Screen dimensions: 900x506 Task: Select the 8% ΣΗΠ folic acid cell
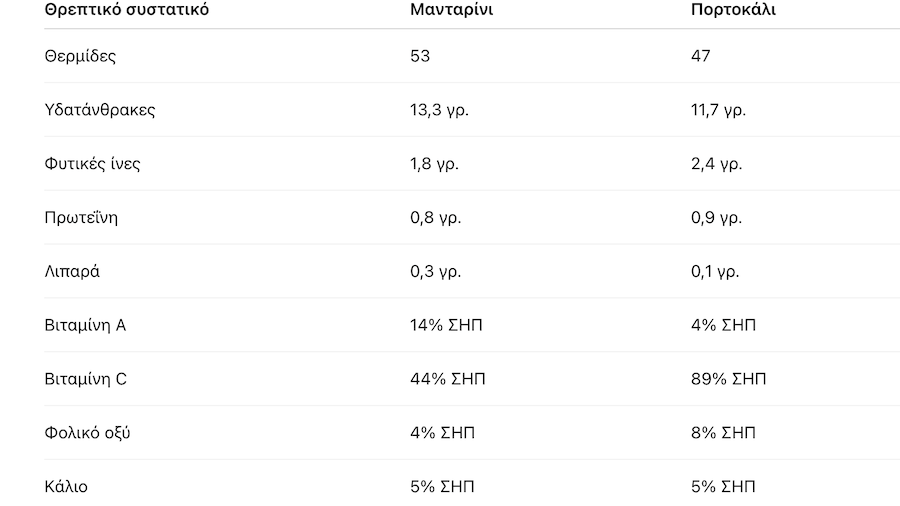click(x=723, y=434)
